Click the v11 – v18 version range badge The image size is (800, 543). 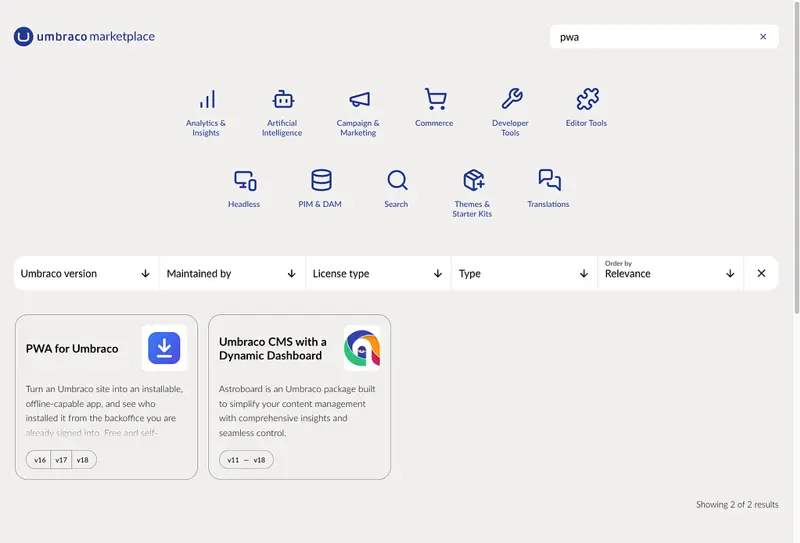click(246, 460)
